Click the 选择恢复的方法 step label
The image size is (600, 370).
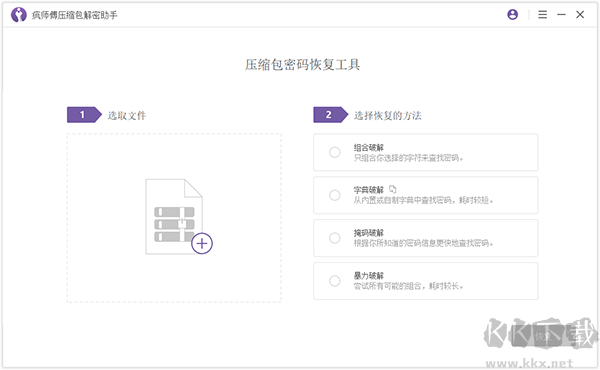pyautogui.click(x=387, y=115)
